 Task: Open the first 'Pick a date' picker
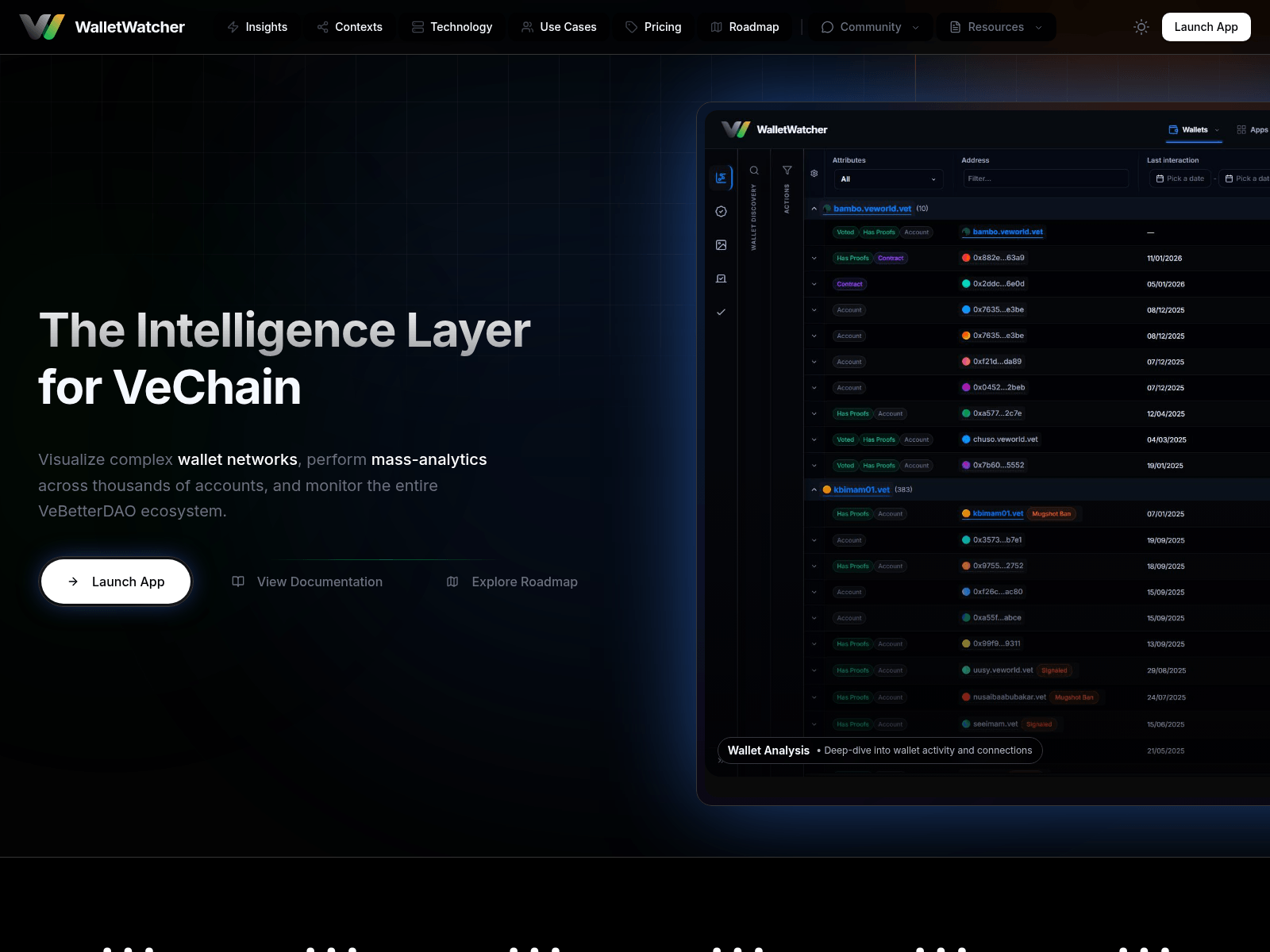pyautogui.click(x=1180, y=178)
